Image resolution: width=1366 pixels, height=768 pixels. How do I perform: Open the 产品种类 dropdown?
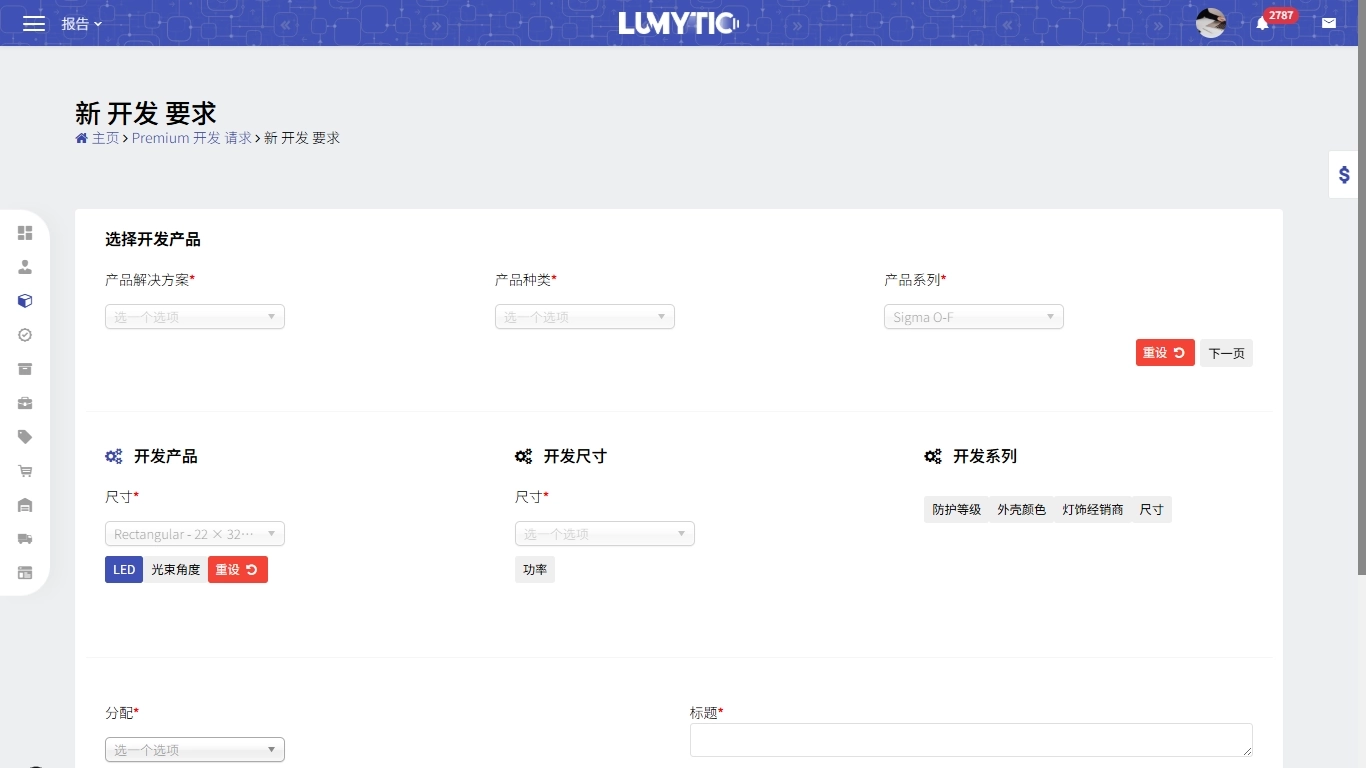[x=585, y=317]
